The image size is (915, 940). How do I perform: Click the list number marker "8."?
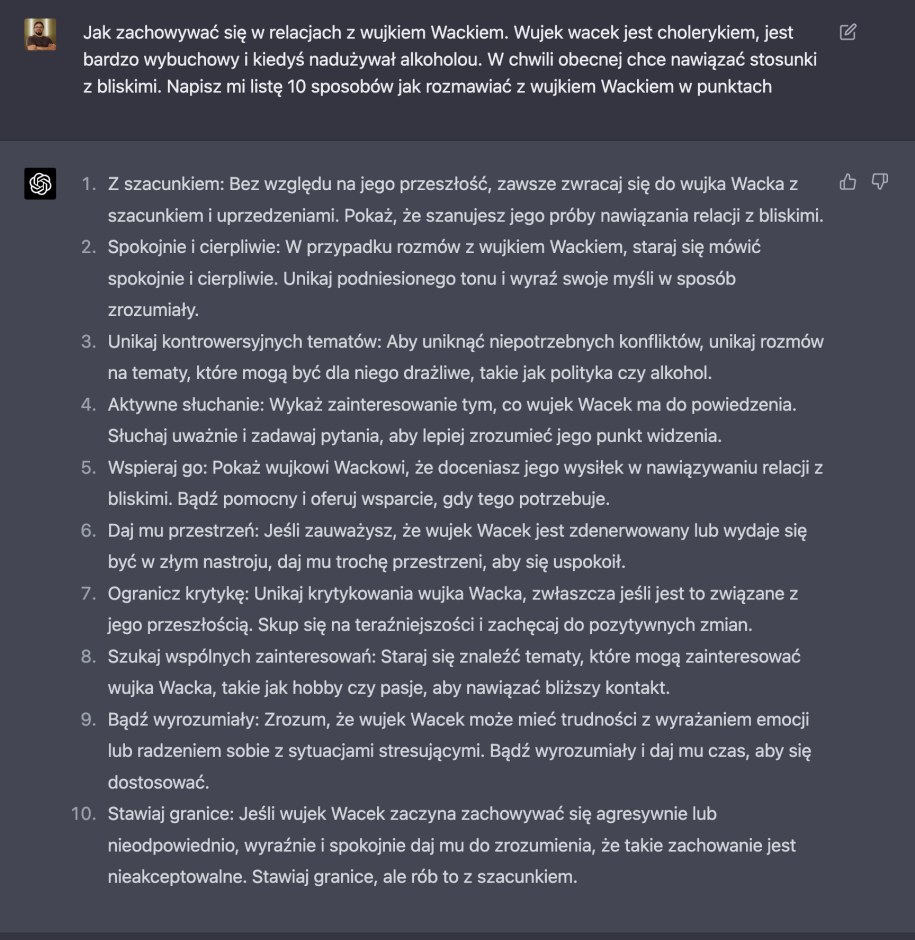coord(89,657)
